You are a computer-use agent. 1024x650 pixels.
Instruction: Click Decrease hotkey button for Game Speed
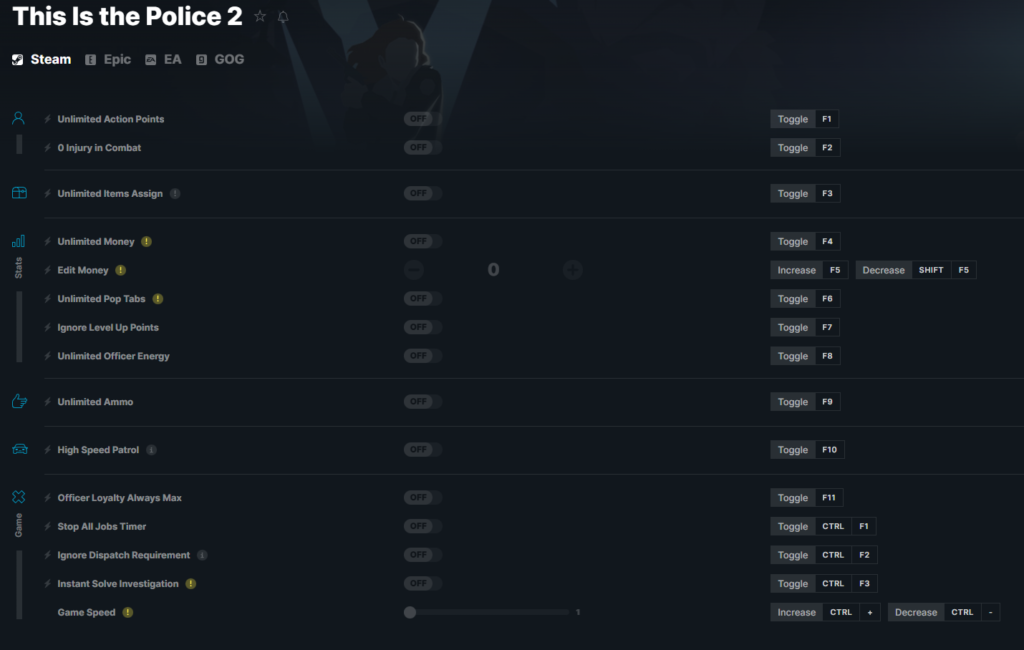tap(944, 612)
